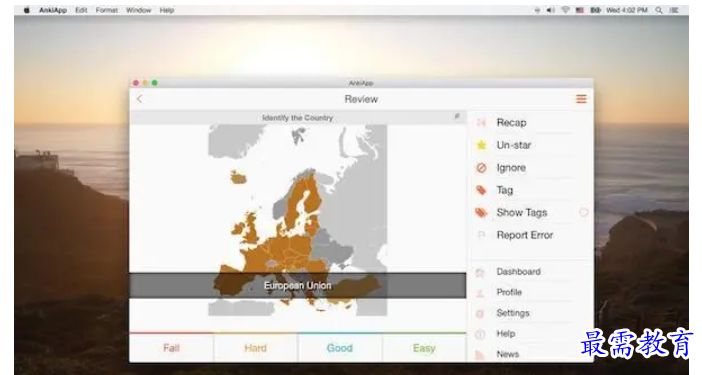This screenshot has width=702, height=375.
Task: Choose Tag from the side menu
Action: (505, 190)
